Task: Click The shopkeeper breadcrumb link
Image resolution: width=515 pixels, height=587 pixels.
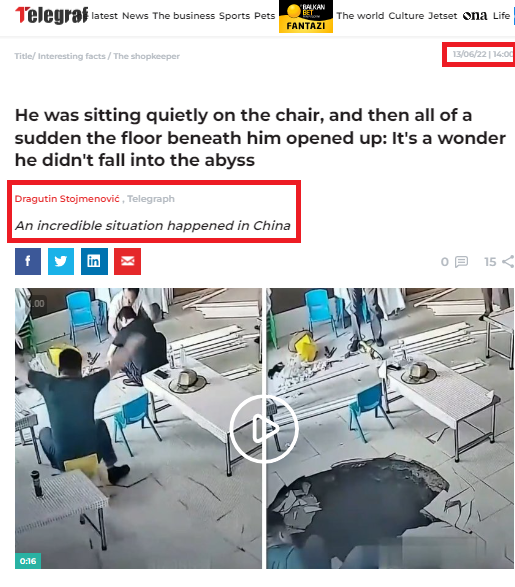Action: pos(146,56)
